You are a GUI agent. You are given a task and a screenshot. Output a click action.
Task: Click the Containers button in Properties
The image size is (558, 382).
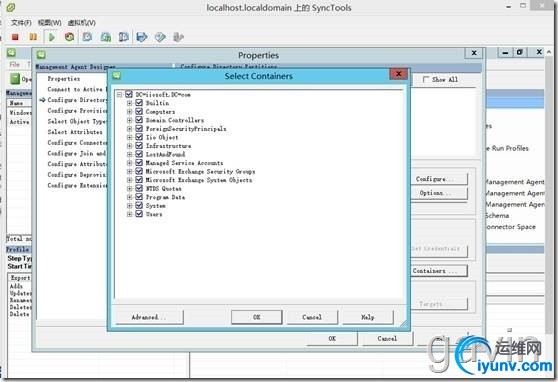pos(439,271)
